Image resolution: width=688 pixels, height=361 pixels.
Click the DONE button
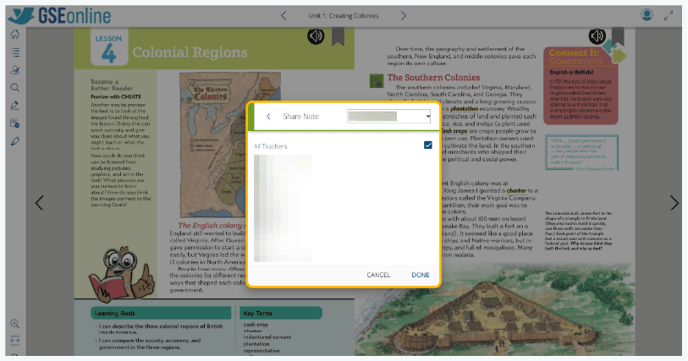point(420,275)
